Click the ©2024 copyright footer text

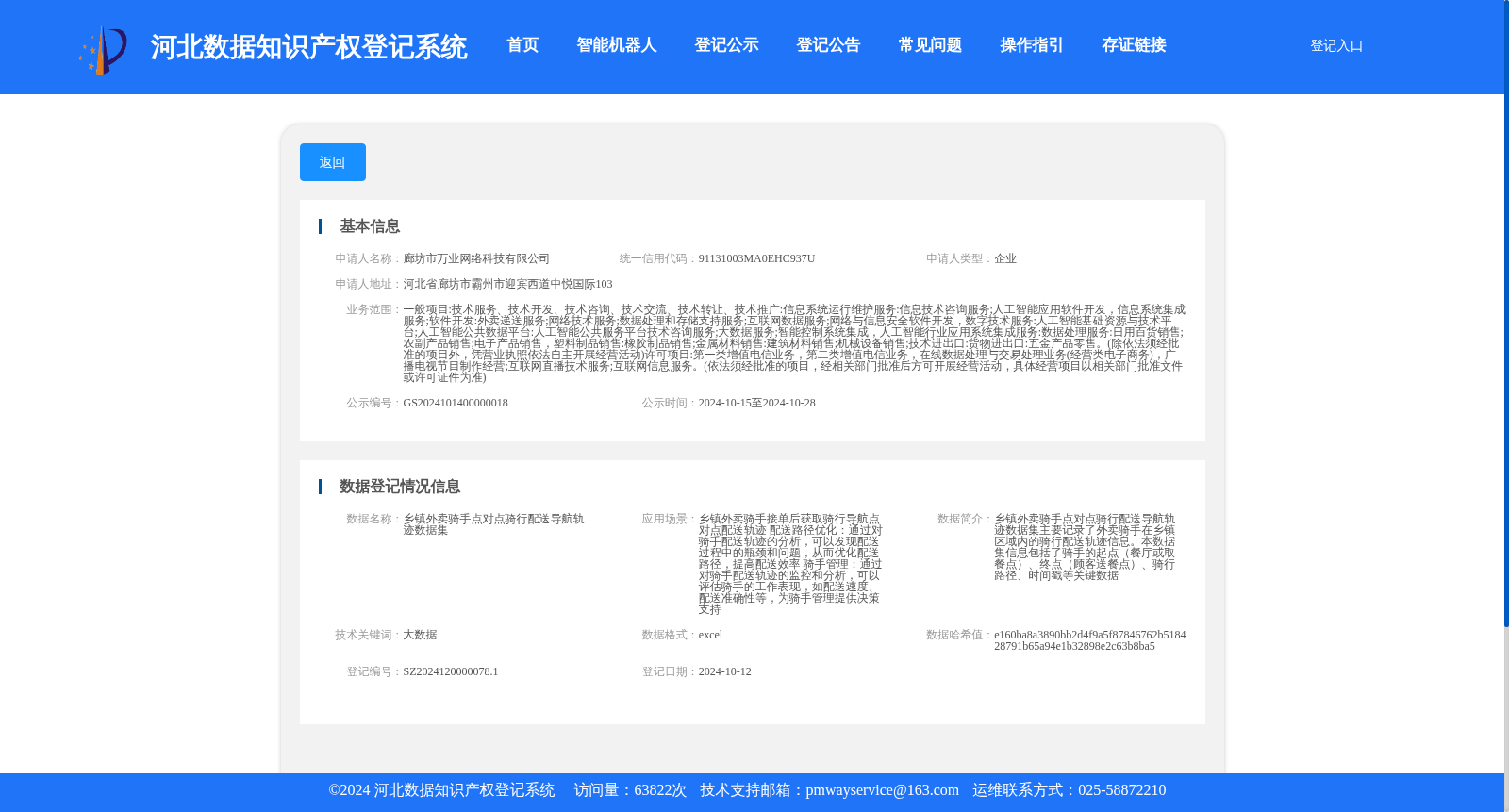(x=441, y=790)
